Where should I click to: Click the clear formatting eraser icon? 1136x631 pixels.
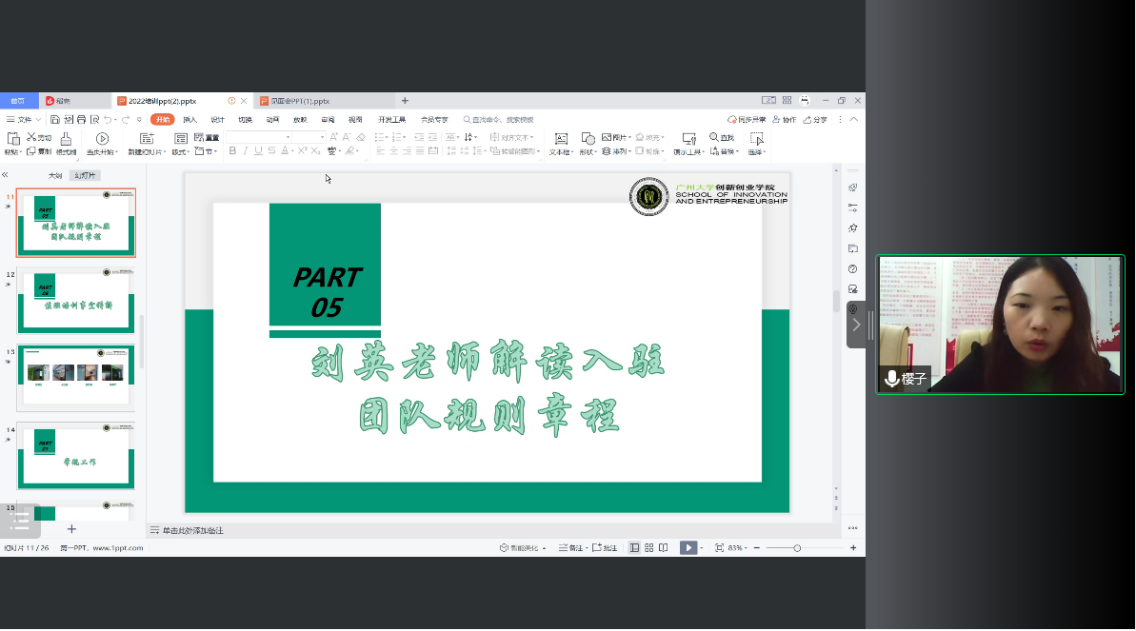pyautogui.click(x=361, y=137)
